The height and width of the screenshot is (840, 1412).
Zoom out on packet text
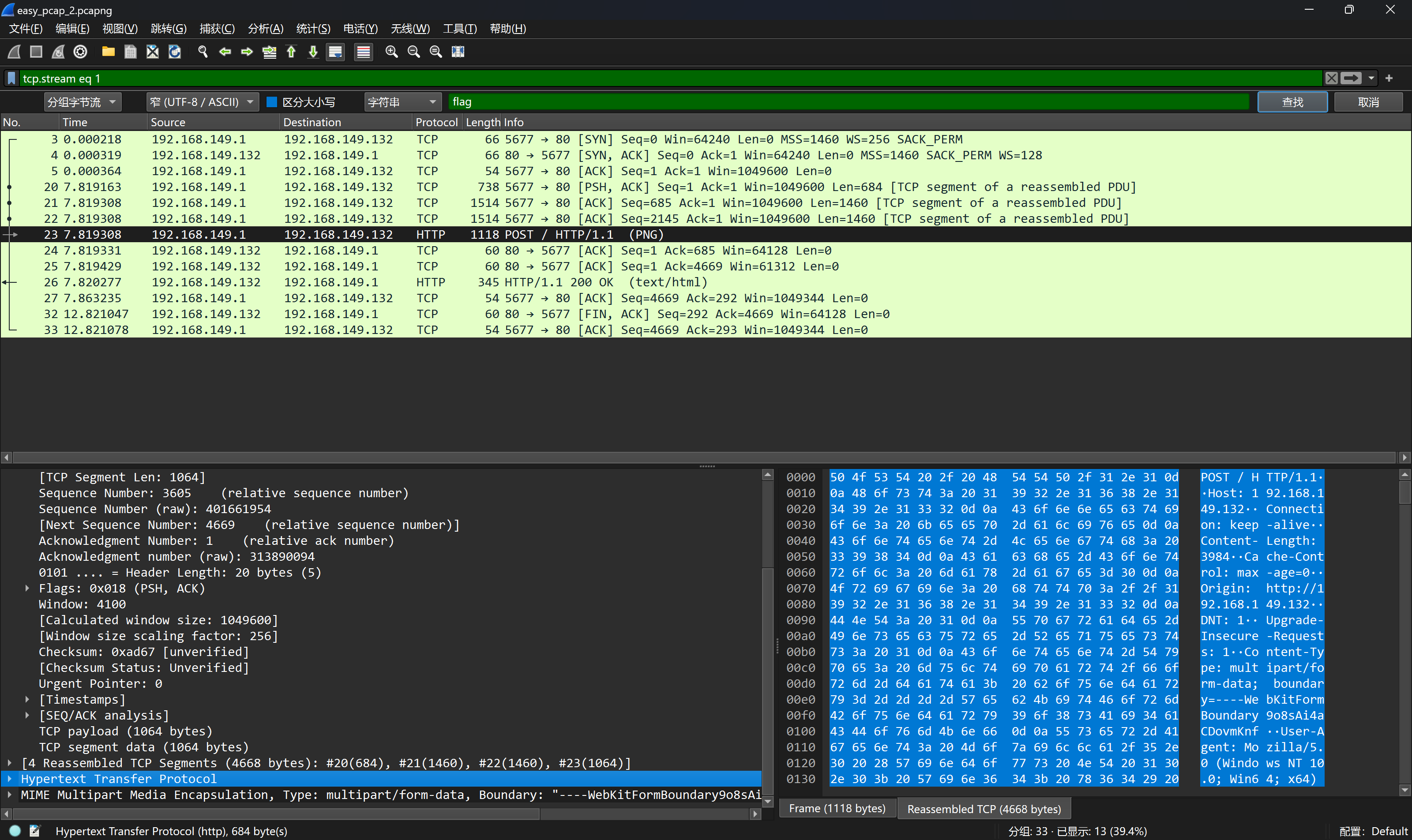(414, 52)
